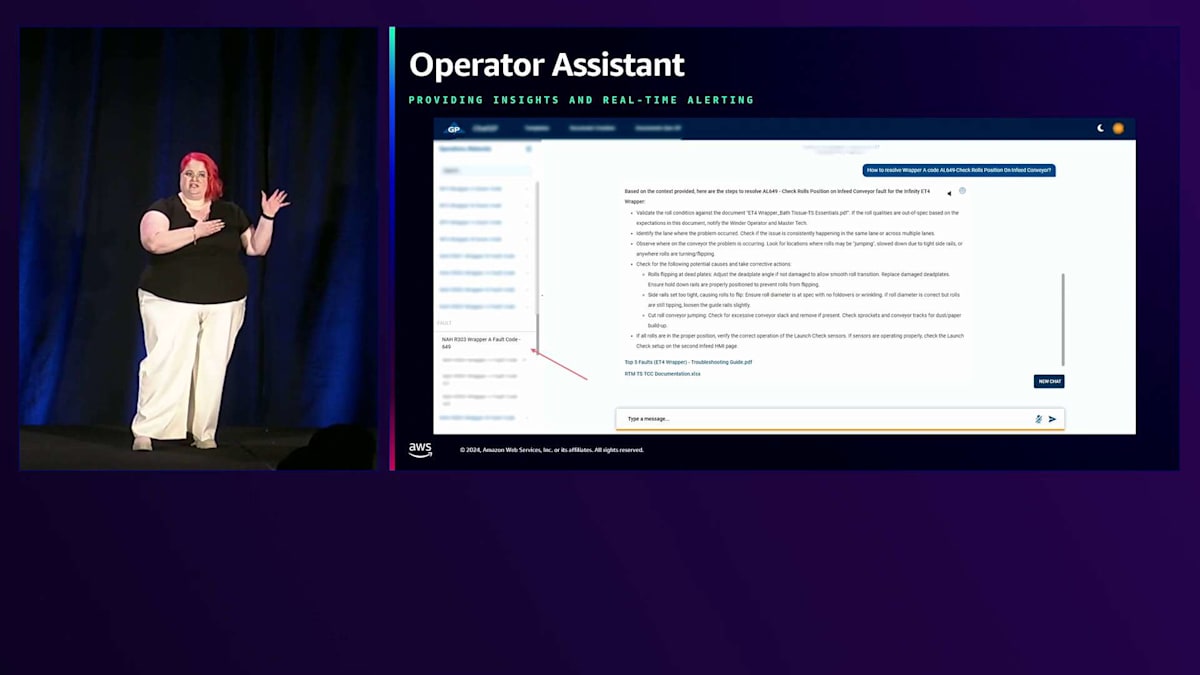Click the GP logo in the header
Viewport: 1200px width, 675px height.
454,128
